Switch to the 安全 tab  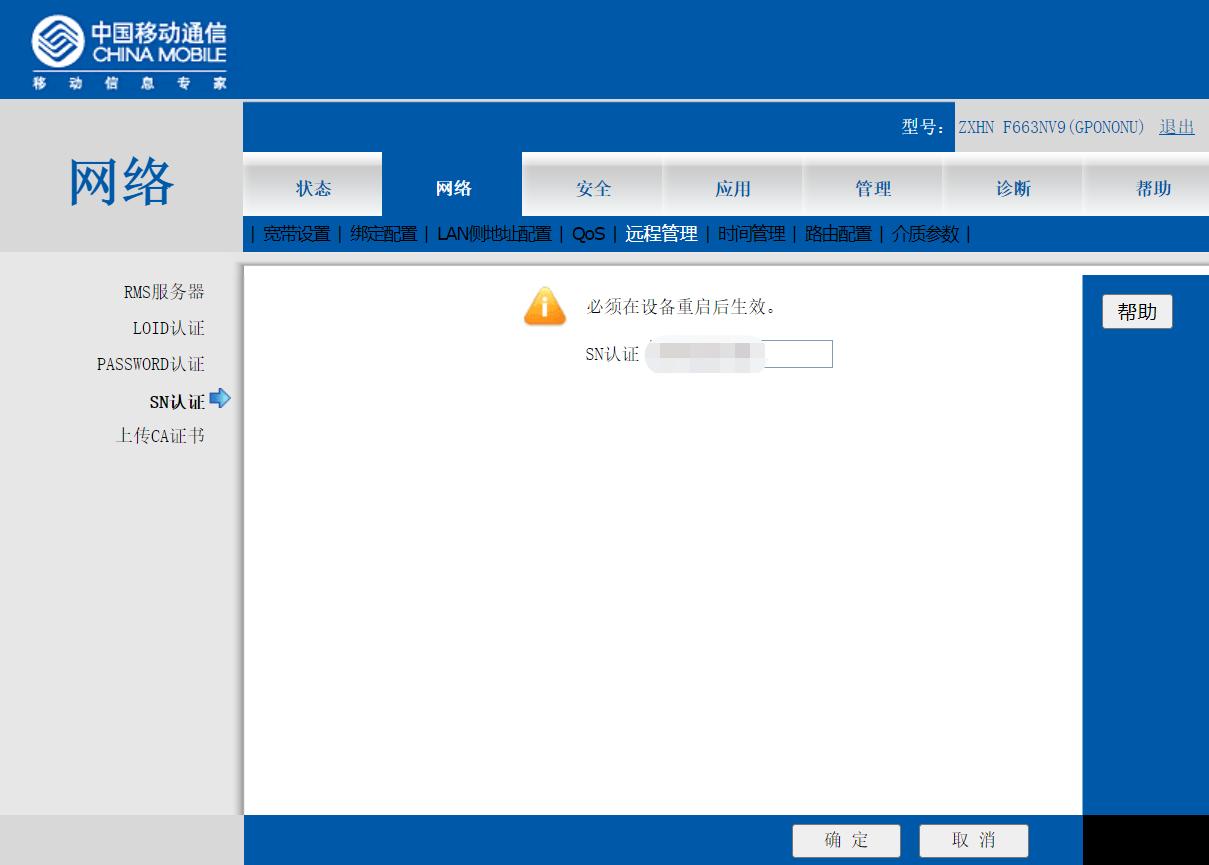pos(594,188)
